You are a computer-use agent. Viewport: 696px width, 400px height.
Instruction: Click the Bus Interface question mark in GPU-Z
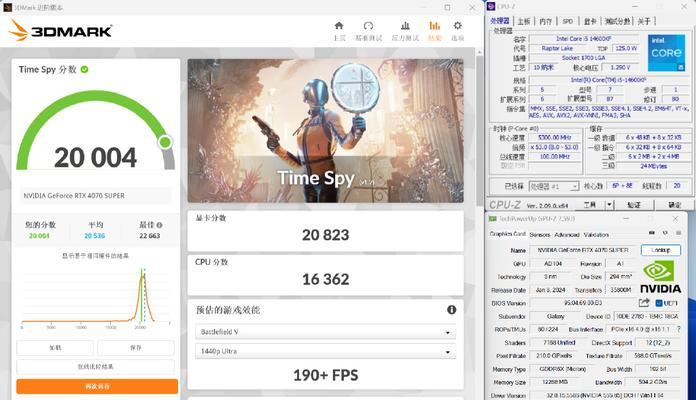(678, 329)
